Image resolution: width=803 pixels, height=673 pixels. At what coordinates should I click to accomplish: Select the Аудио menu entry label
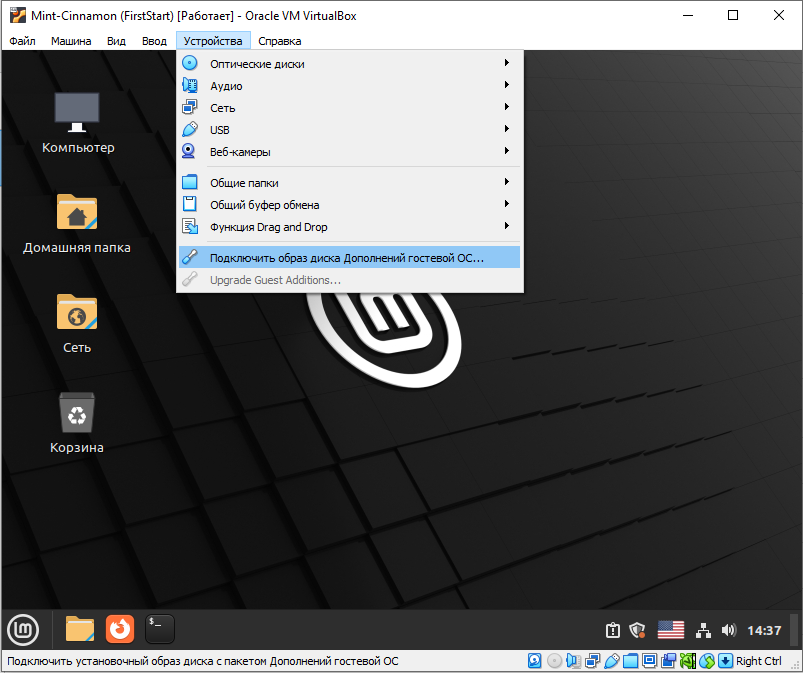[226, 86]
